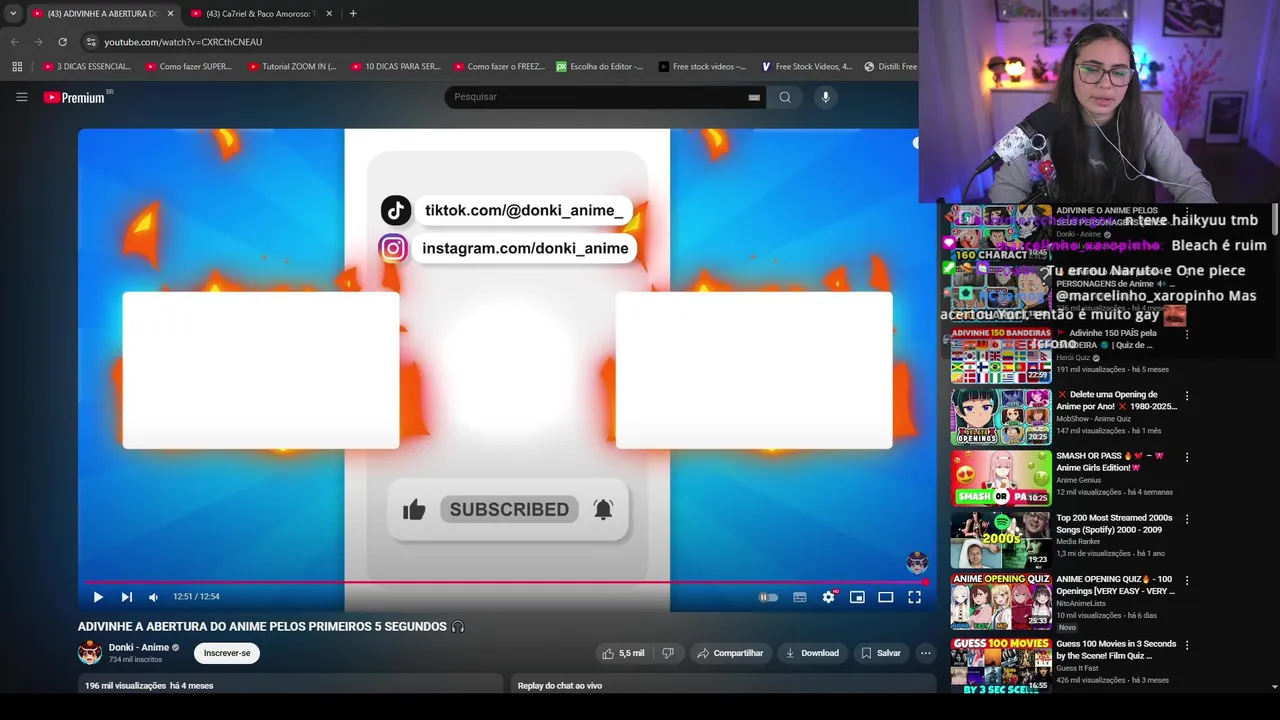The image size is (1280, 720).
Task: Click the SUBSCRIBED button in the video
Action: click(509, 509)
